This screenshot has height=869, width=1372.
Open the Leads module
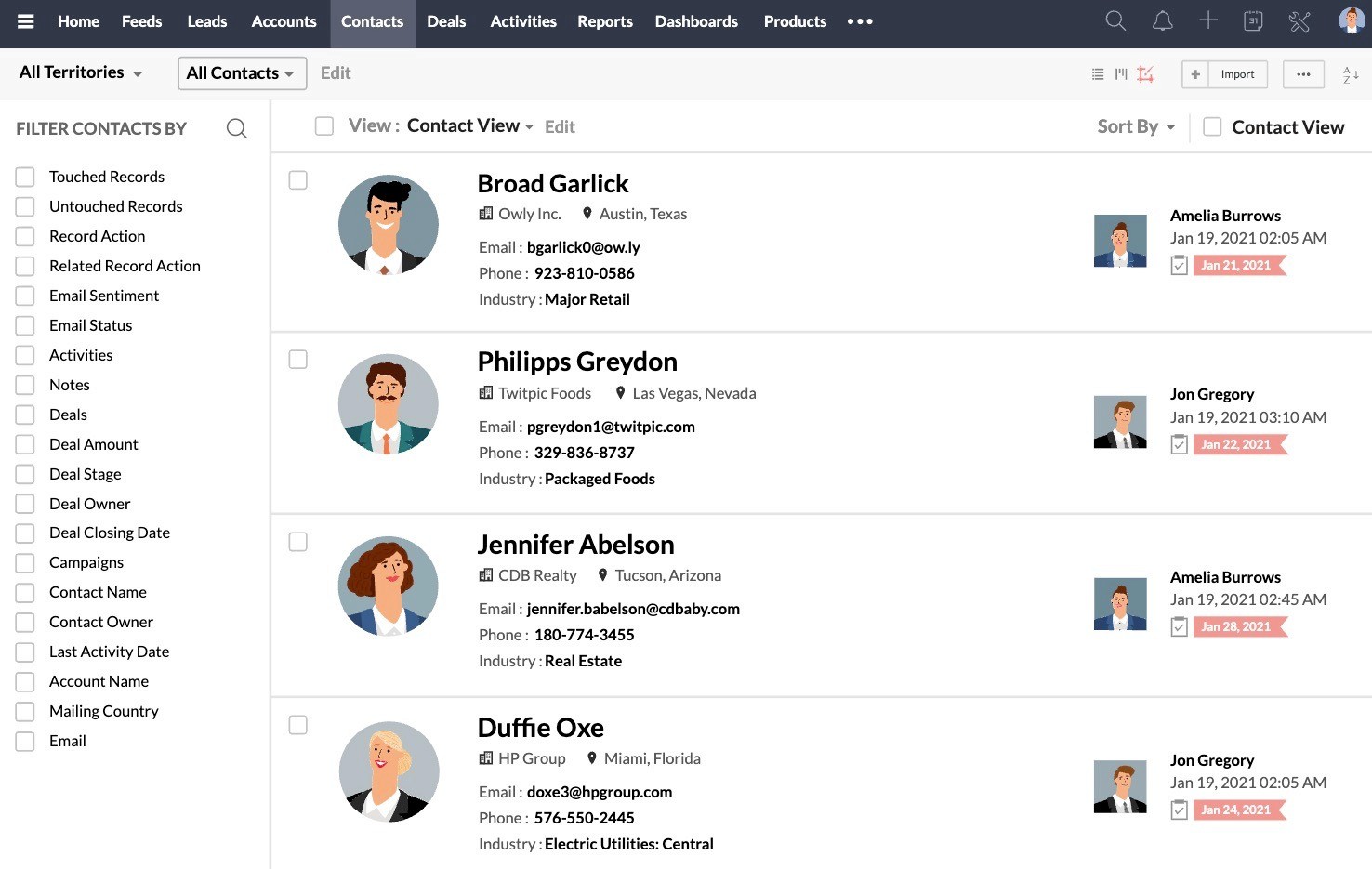(x=207, y=21)
